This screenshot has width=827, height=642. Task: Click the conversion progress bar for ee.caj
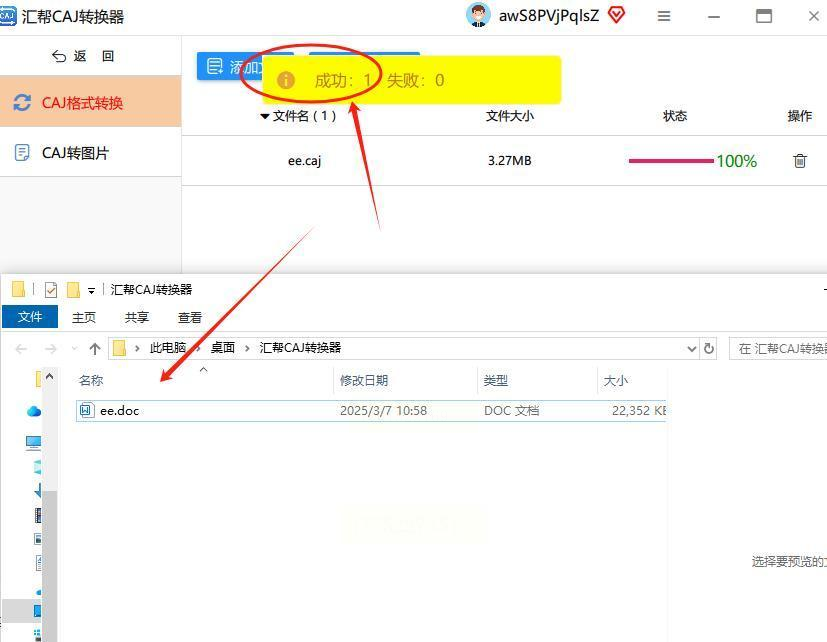click(x=671, y=160)
